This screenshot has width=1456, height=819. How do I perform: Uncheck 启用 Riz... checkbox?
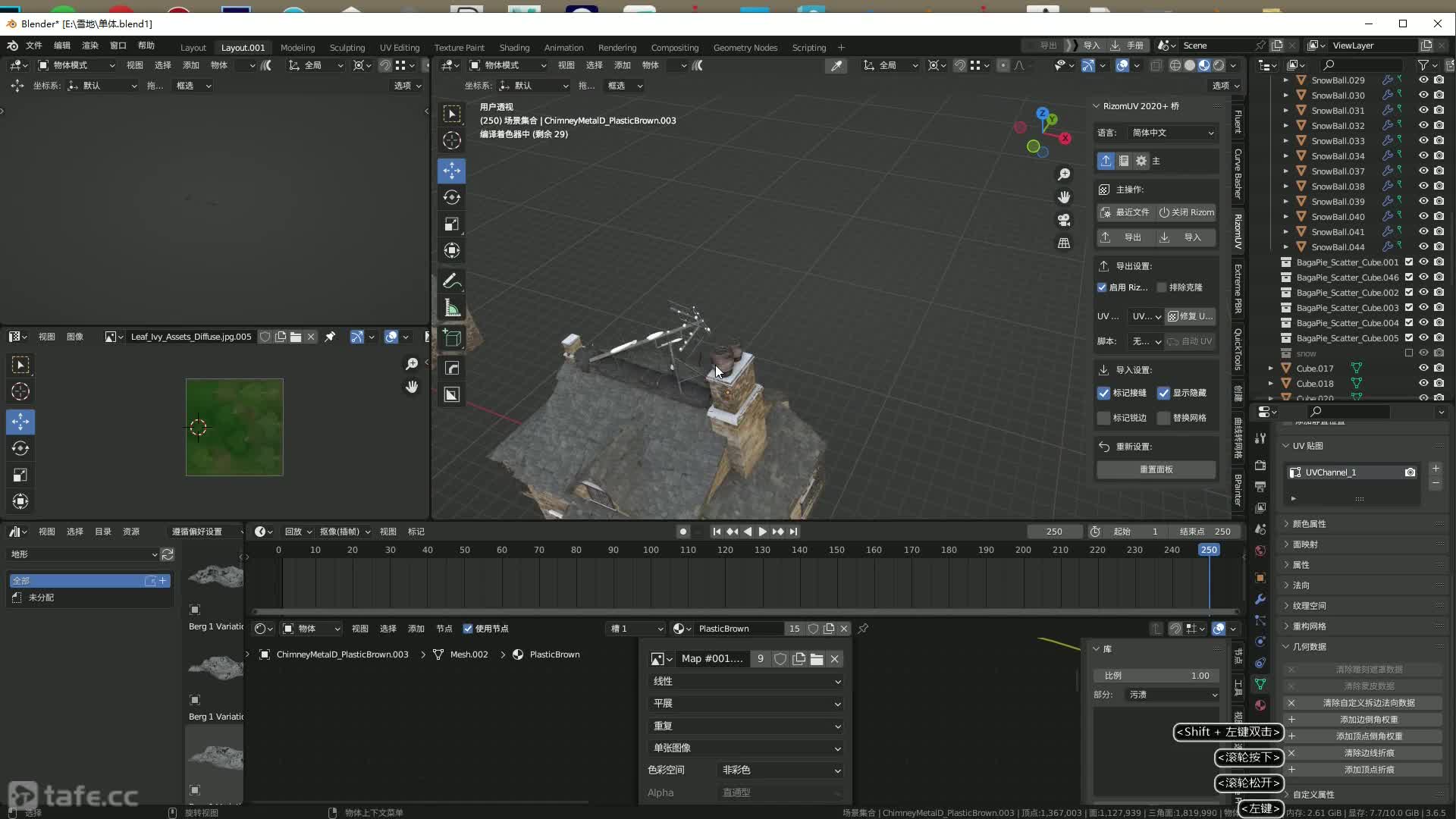(1102, 287)
